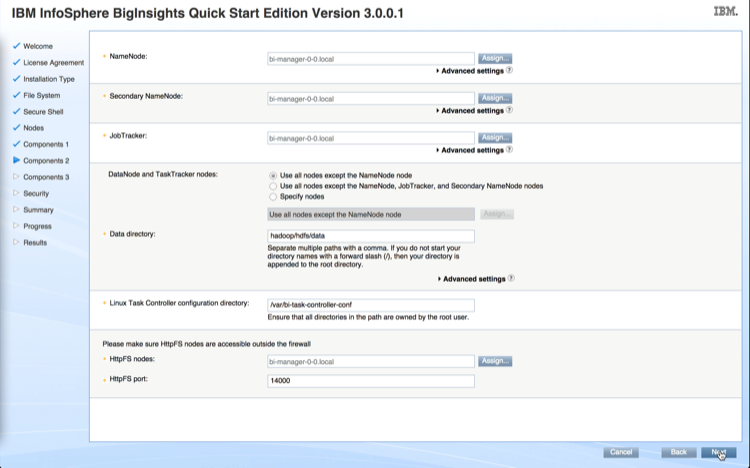Viewport: 750px width, 468px height.
Task: Click the Next button
Action: point(718,452)
